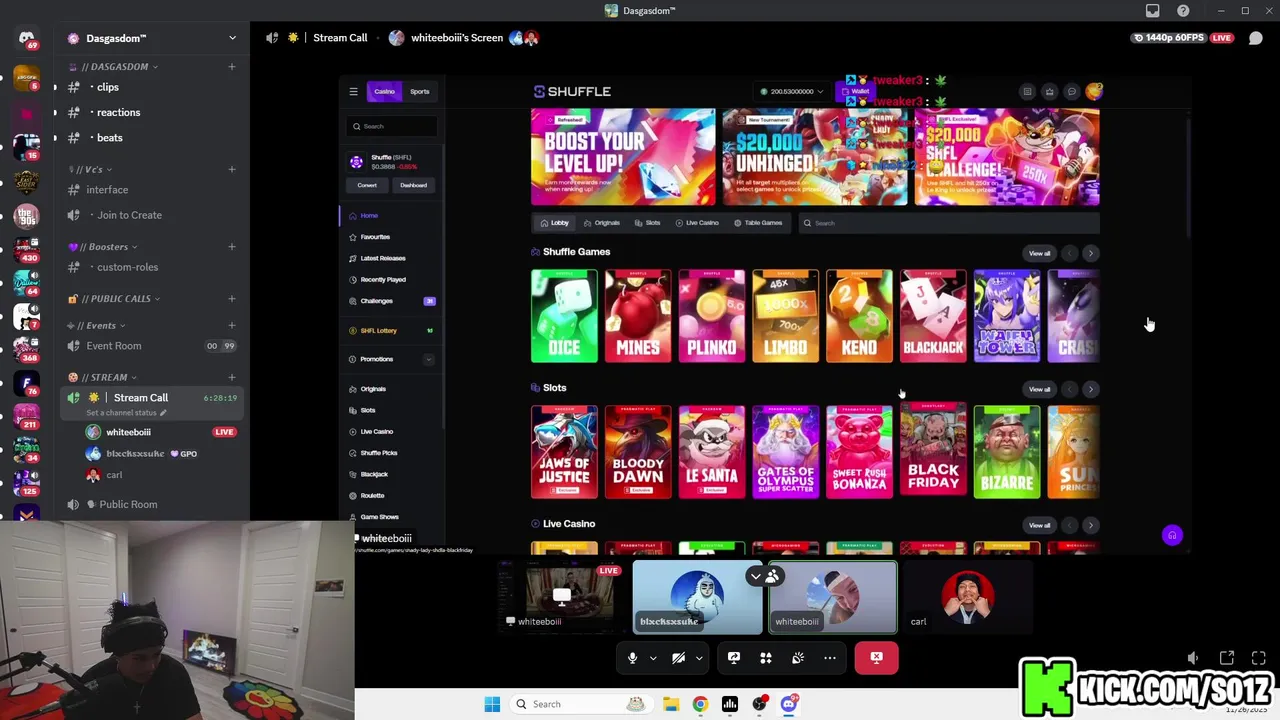Viewport: 1280px width, 720px height.
Task: Select the Sports tab on Shuffle
Action: [x=420, y=91]
